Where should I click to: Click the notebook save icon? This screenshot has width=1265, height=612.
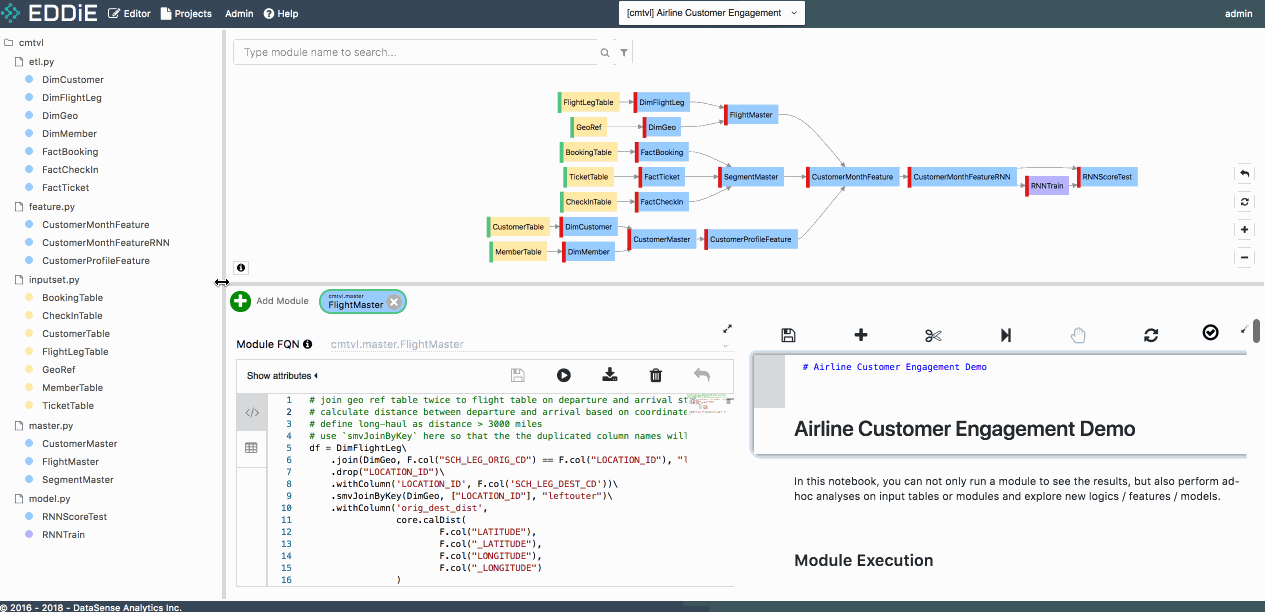coord(788,335)
